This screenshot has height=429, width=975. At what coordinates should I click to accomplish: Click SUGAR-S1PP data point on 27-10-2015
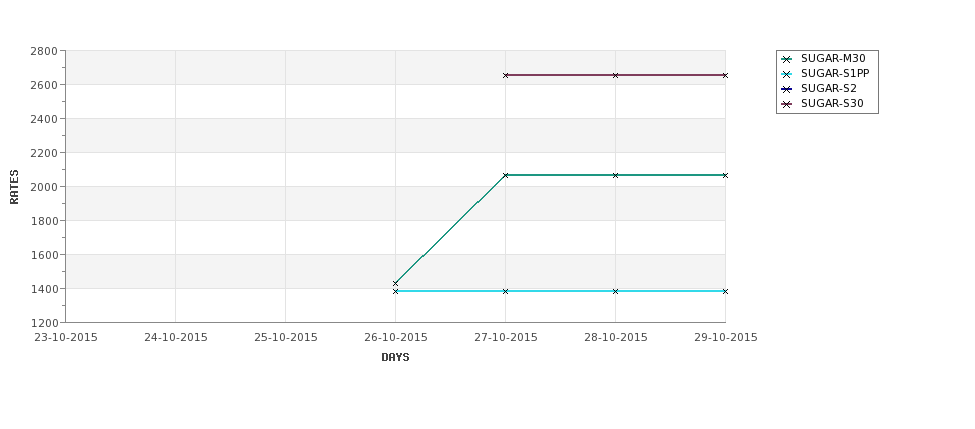[506, 291]
